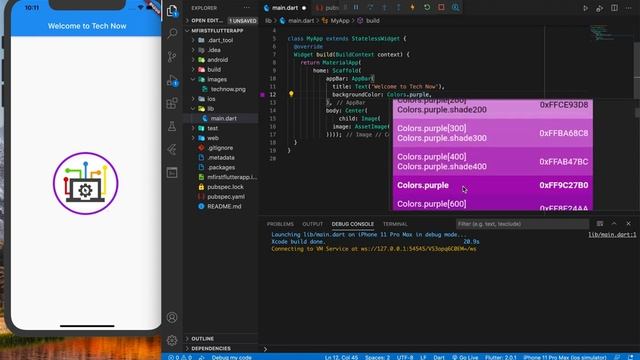
Task: Open the .gitignore file
Action: [220, 148]
